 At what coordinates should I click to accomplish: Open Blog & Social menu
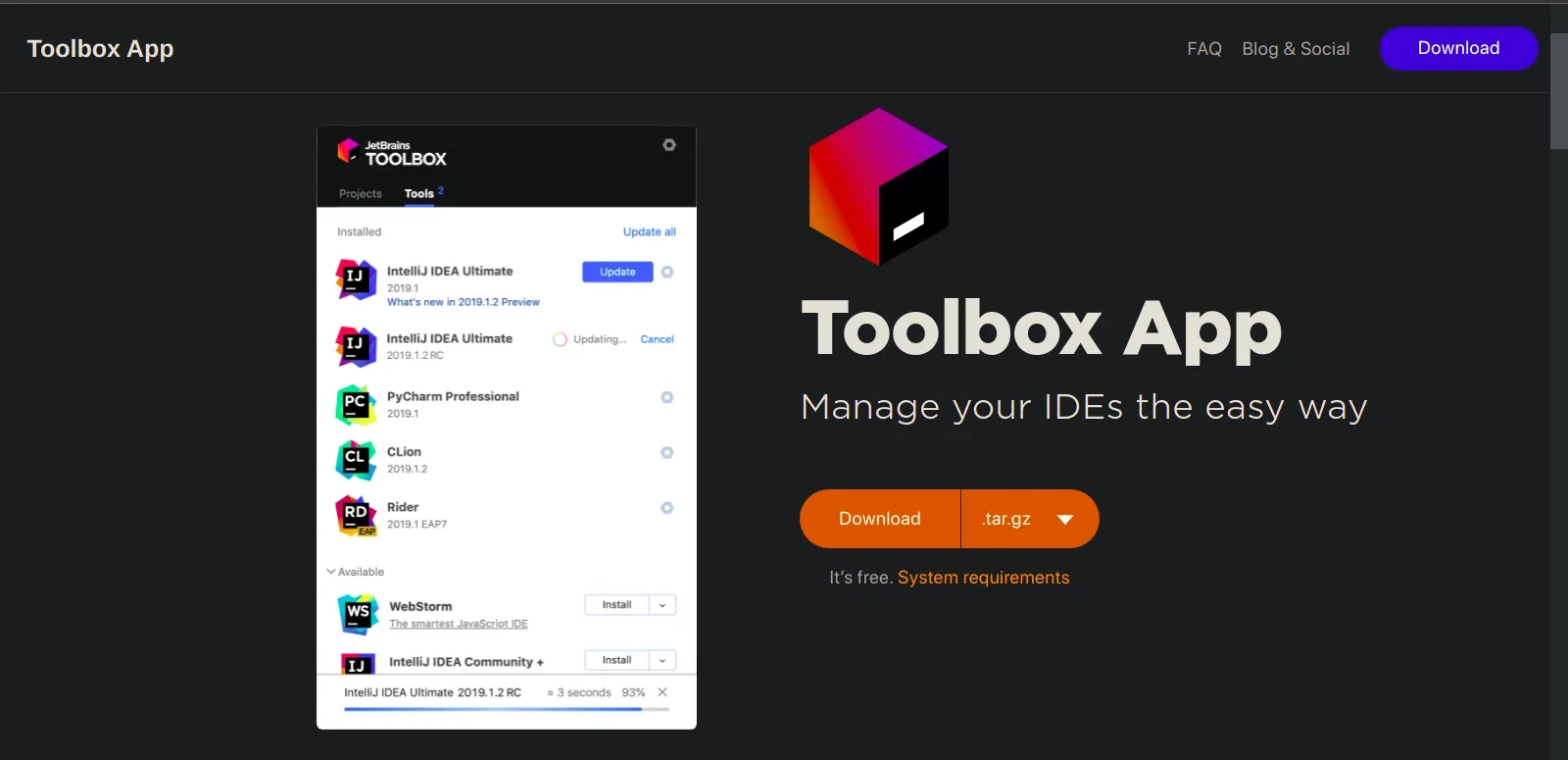[1296, 48]
